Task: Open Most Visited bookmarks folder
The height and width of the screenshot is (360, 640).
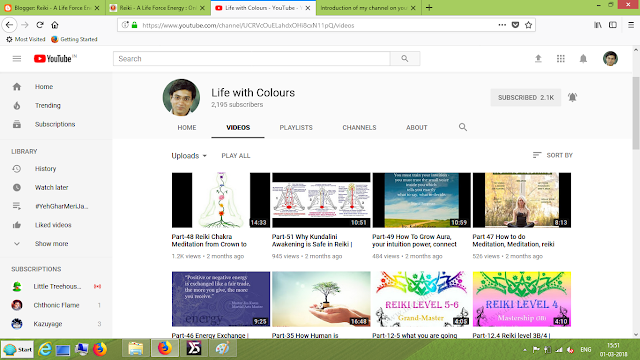Action: pos(26,39)
